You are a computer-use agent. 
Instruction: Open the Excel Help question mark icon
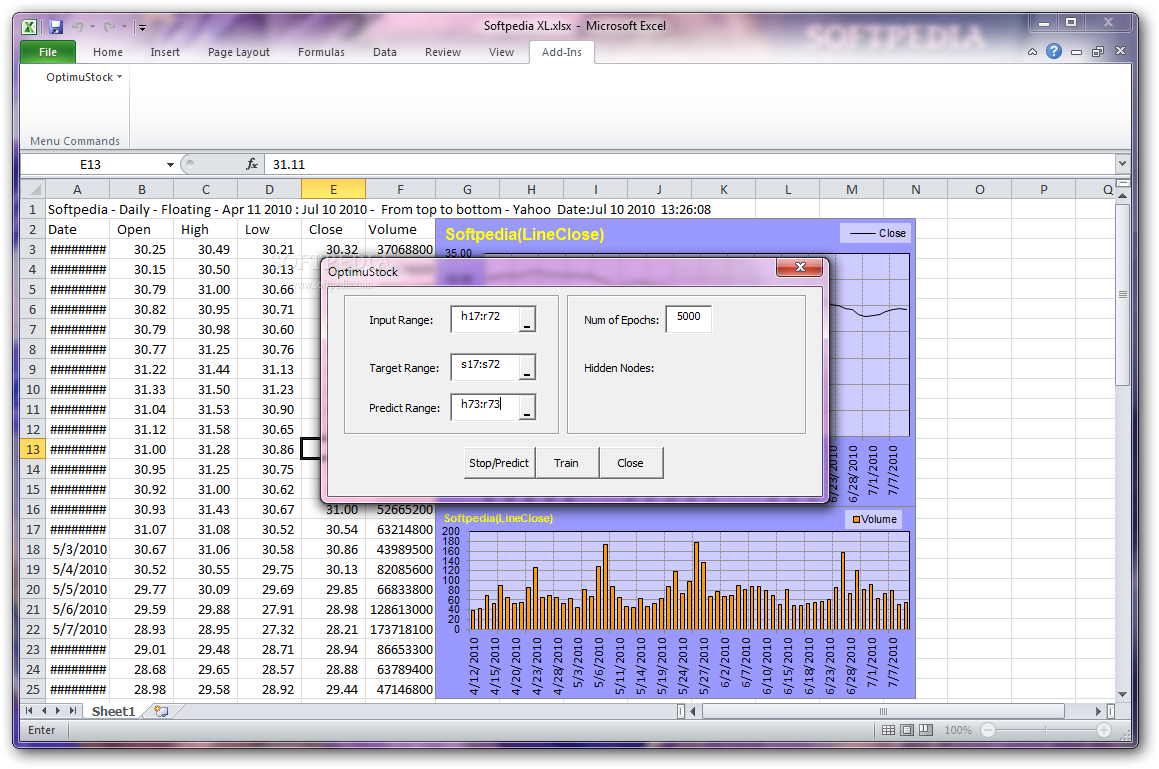coord(1054,51)
